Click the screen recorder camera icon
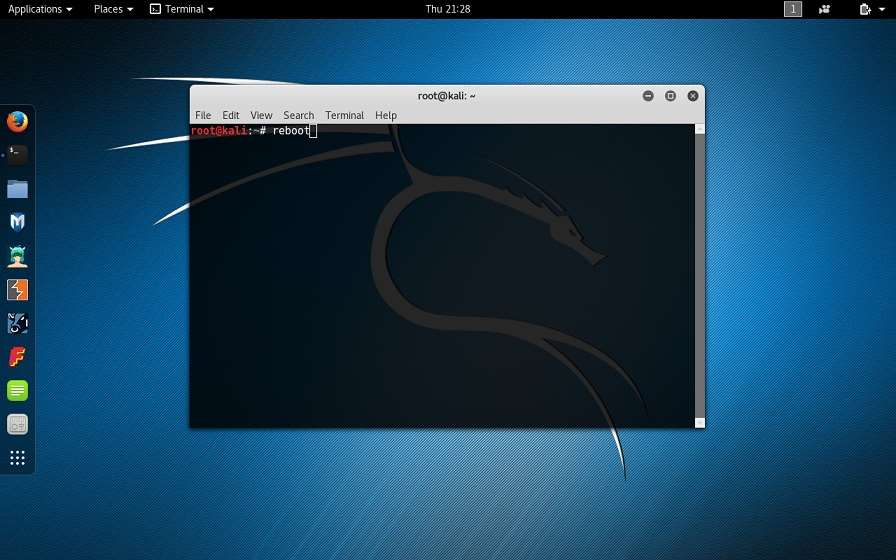This screenshot has height=560, width=896. [824, 9]
